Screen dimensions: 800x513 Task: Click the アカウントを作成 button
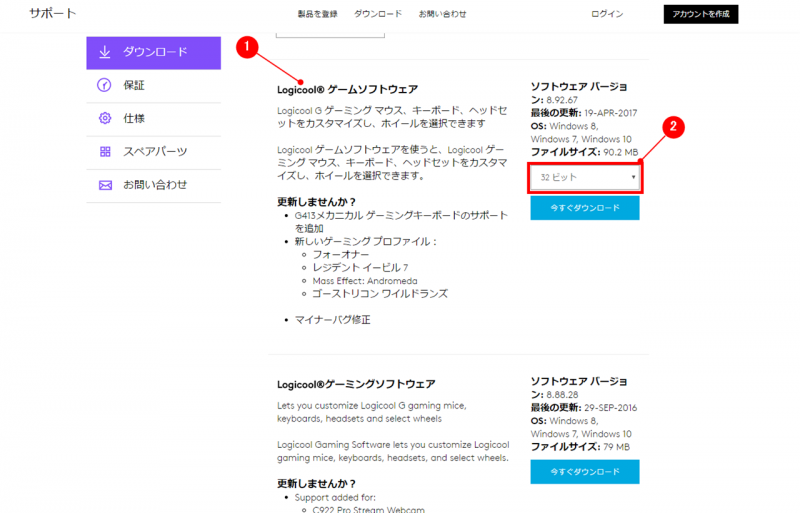tap(701, 14)
